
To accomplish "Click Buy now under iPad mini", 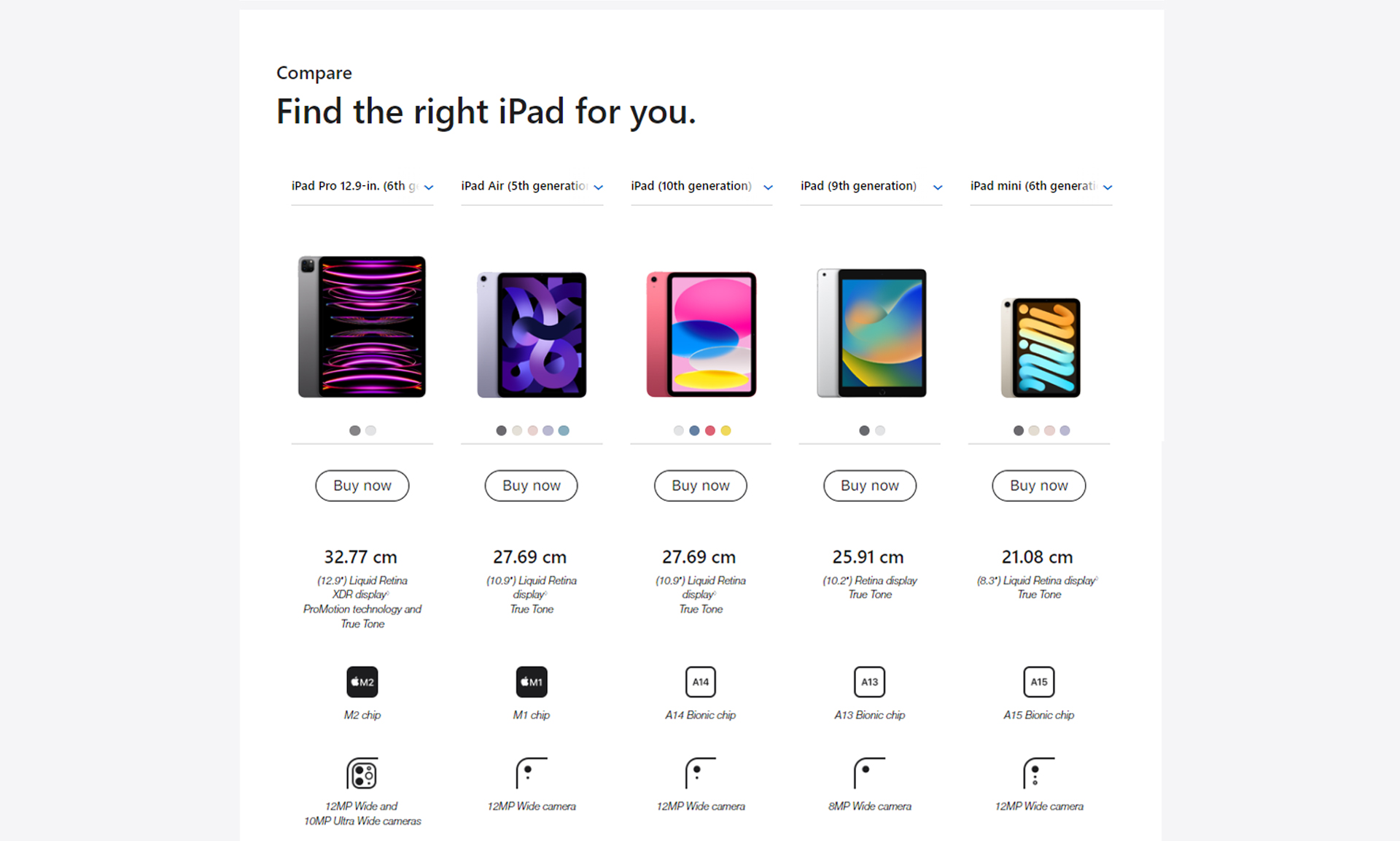I will point(1039,486).
